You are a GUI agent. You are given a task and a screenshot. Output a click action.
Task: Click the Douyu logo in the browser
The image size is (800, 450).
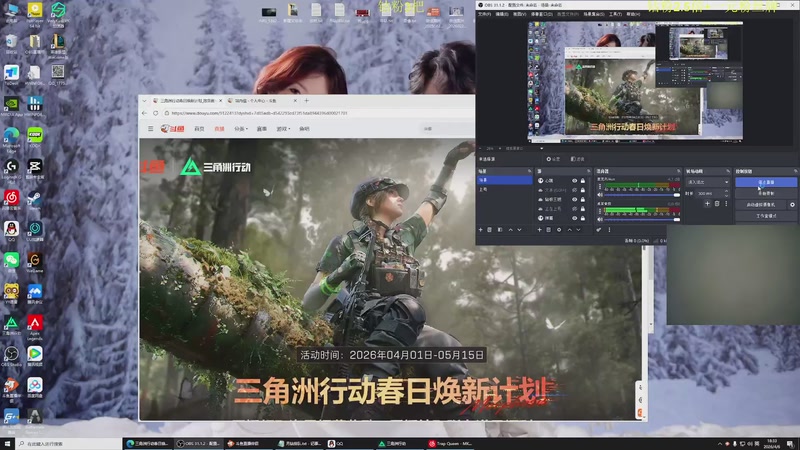[x=172, y=129]
